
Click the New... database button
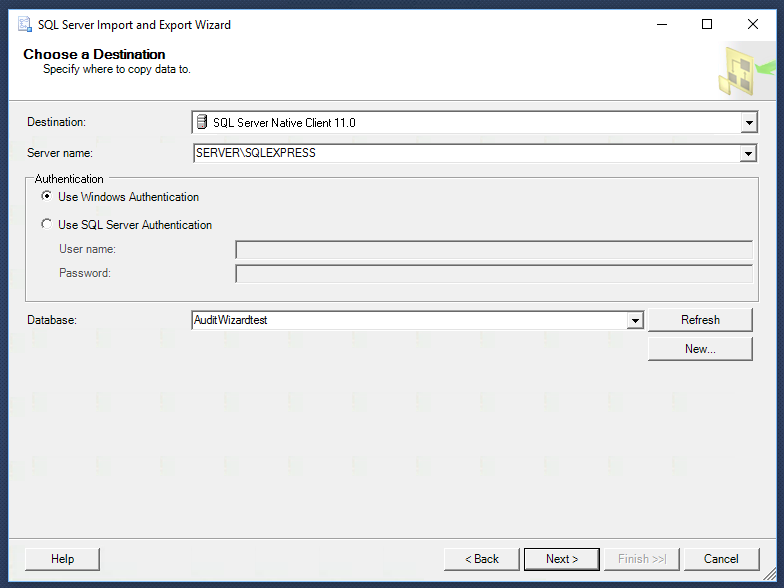[700, 349]
